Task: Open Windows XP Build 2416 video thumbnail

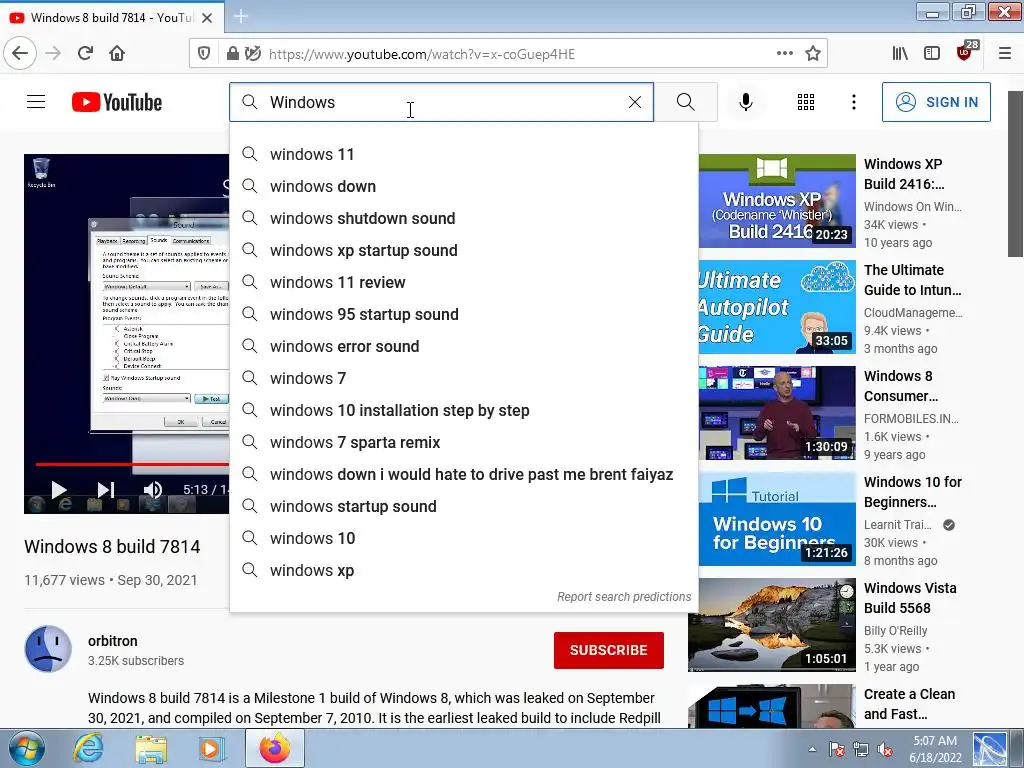Action: (x=777, y=201)
